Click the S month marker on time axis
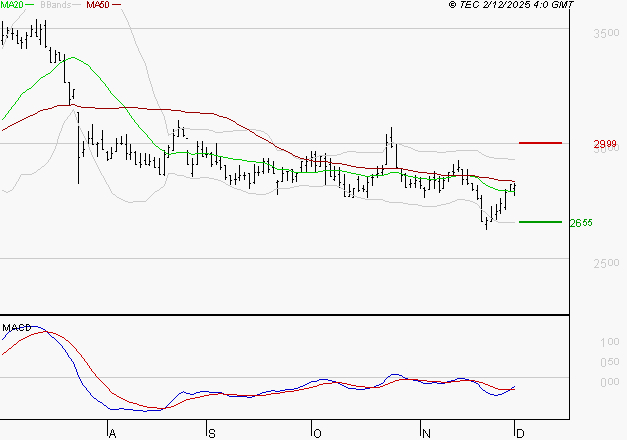 pos(212,434)
